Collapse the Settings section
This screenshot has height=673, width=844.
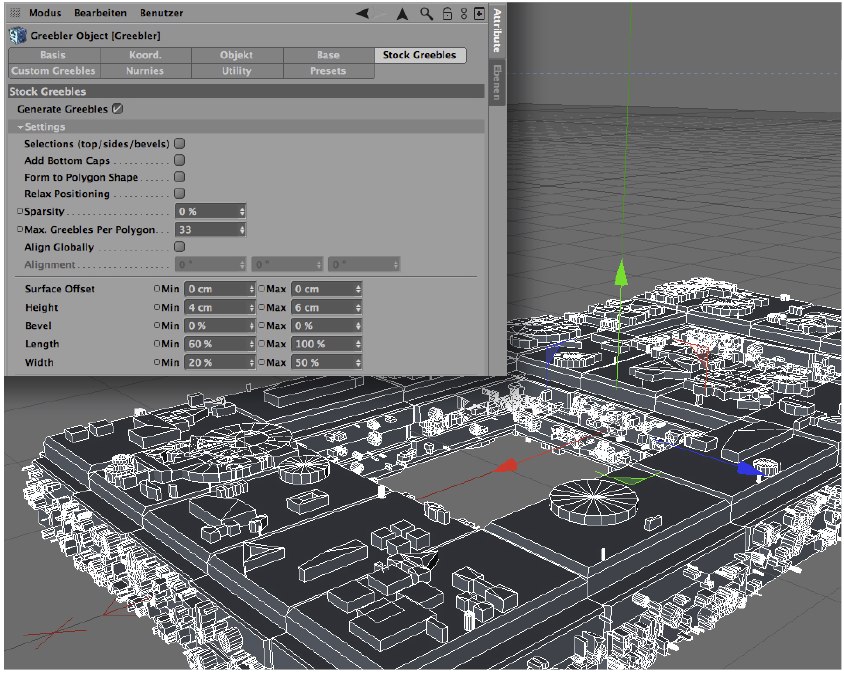[20, 127]
